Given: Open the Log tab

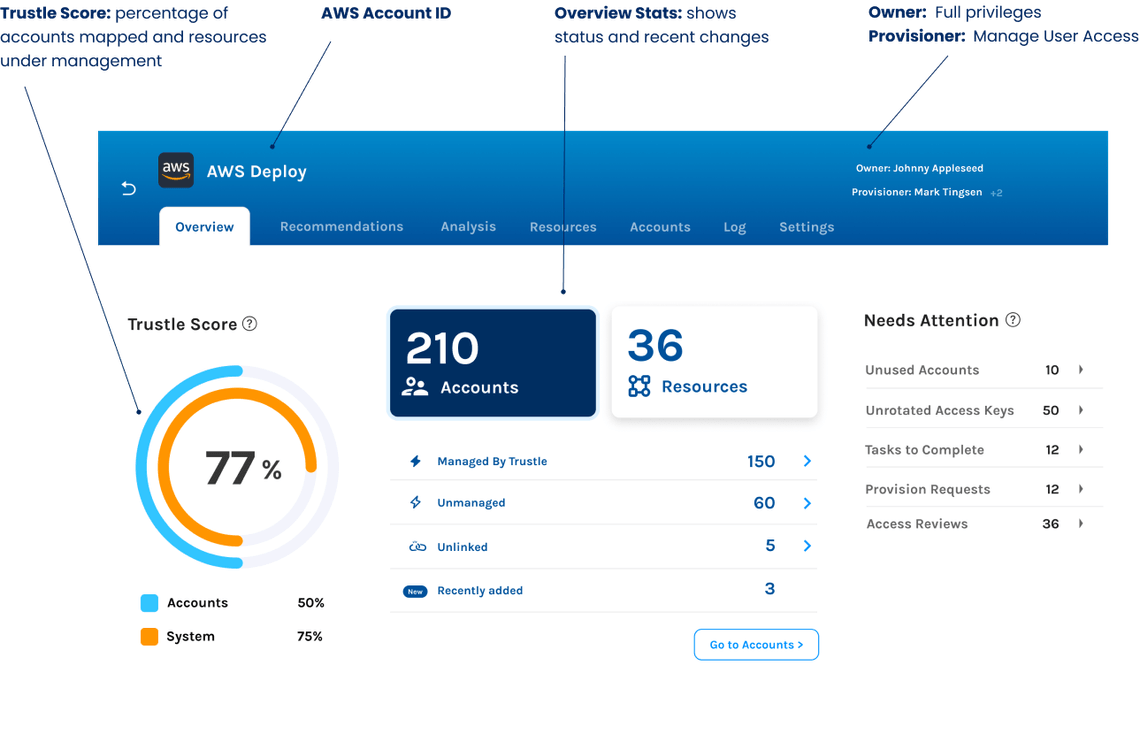Looking at the screenshot, I should click(734, 228).
